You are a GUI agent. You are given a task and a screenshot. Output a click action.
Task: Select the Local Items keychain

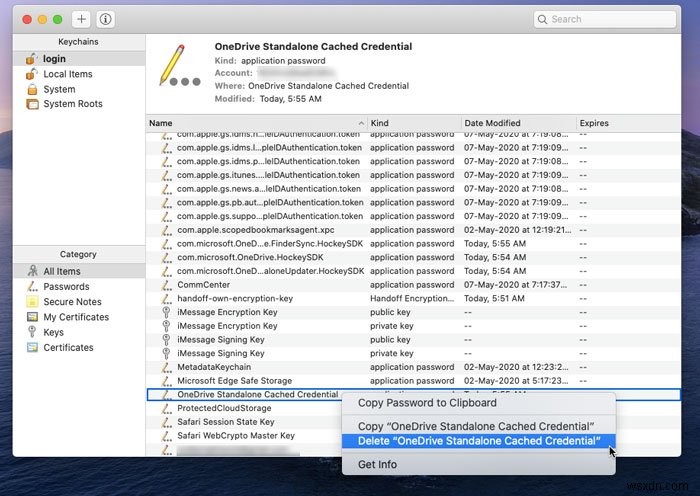click(x=79, y=74)
